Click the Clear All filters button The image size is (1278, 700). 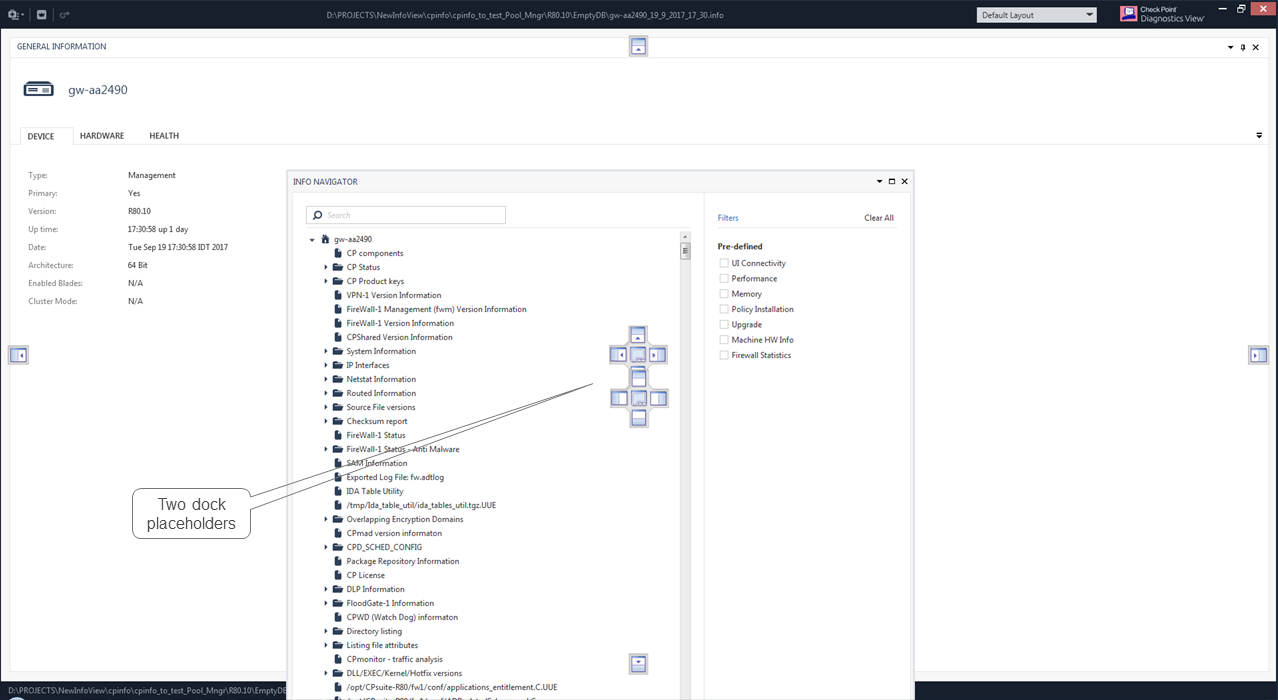coord(879,218)
